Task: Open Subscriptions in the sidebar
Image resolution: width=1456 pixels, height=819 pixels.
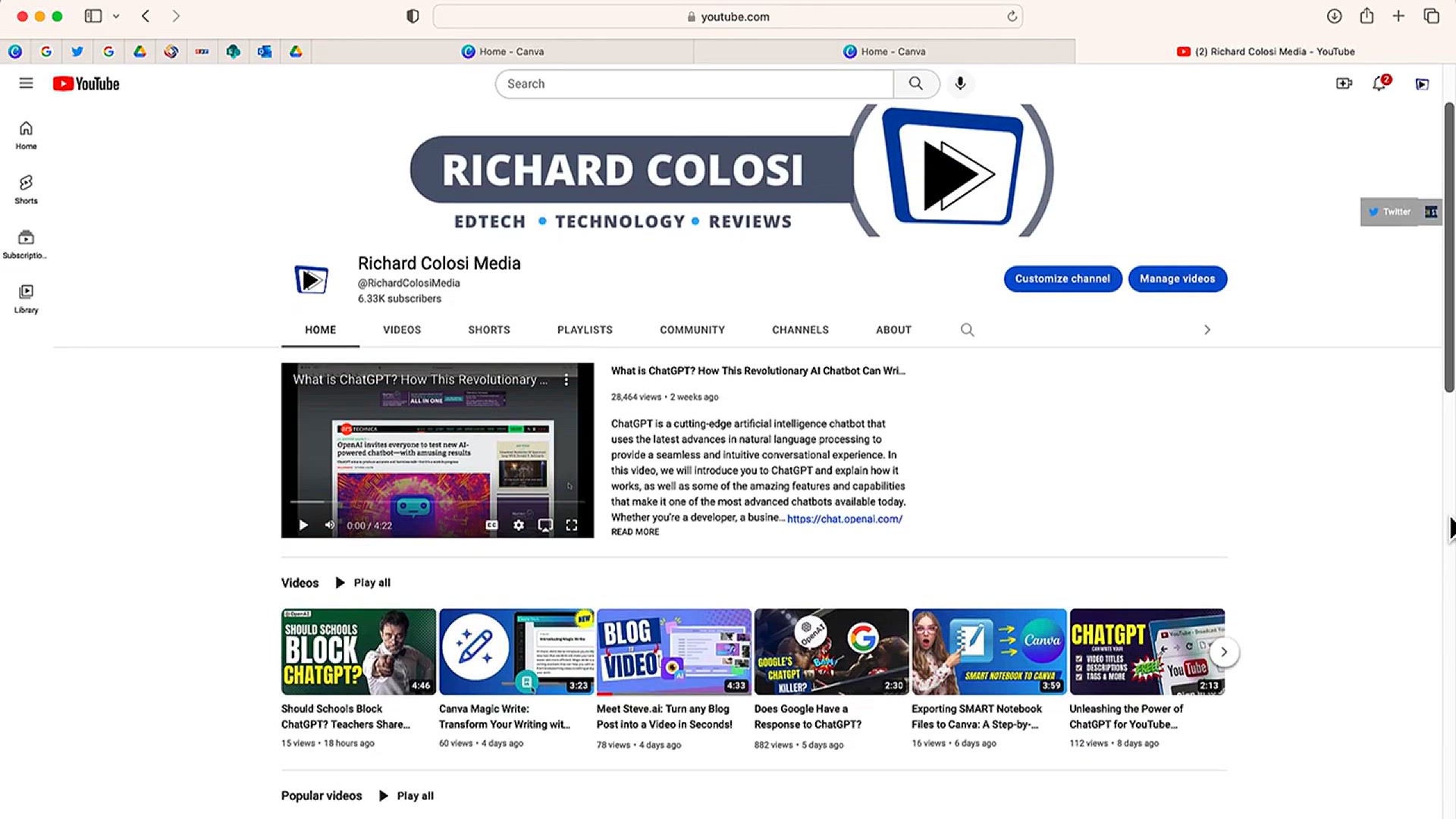Action: 26,244
